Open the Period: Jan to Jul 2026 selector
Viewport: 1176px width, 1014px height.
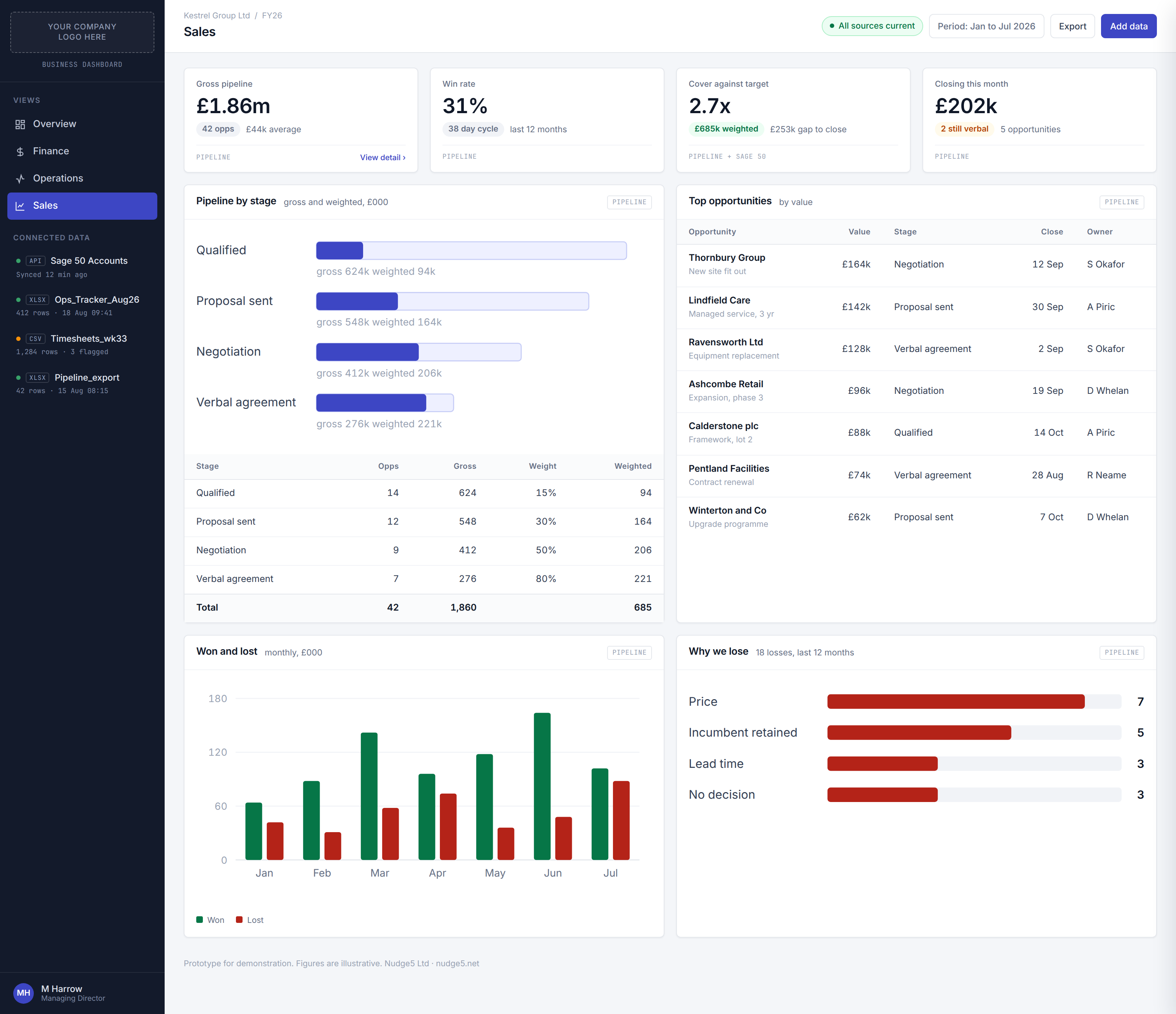pyautogui.click(x=986, y=26)
